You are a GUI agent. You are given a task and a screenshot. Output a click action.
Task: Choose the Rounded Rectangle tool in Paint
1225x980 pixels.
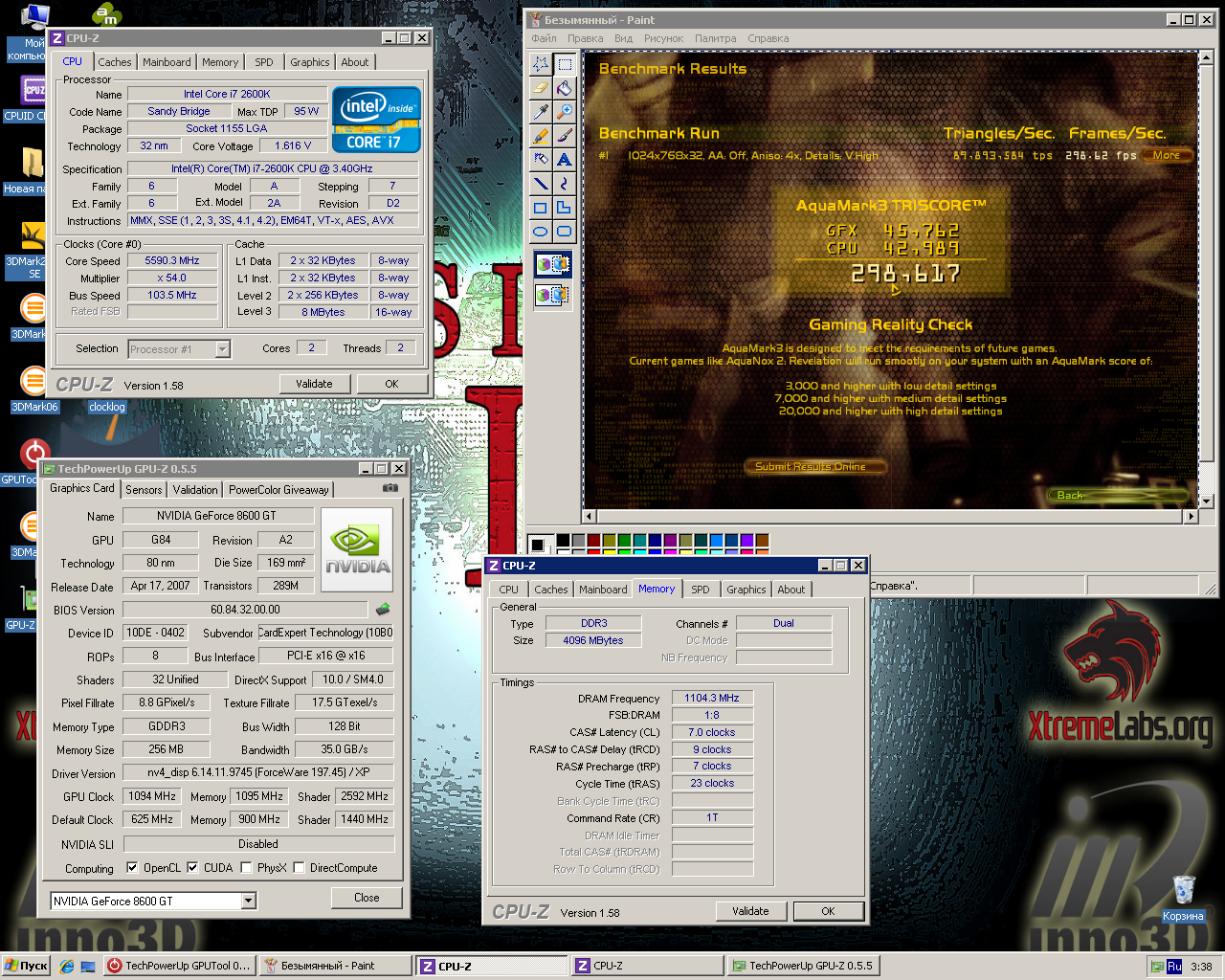[565, 232]
